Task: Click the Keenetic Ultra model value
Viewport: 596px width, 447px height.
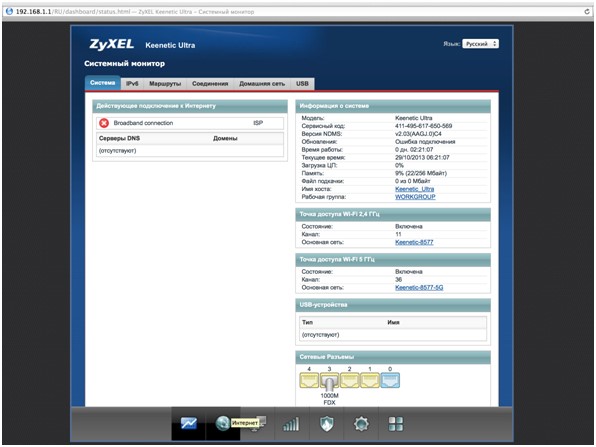Action: [414, 118]
